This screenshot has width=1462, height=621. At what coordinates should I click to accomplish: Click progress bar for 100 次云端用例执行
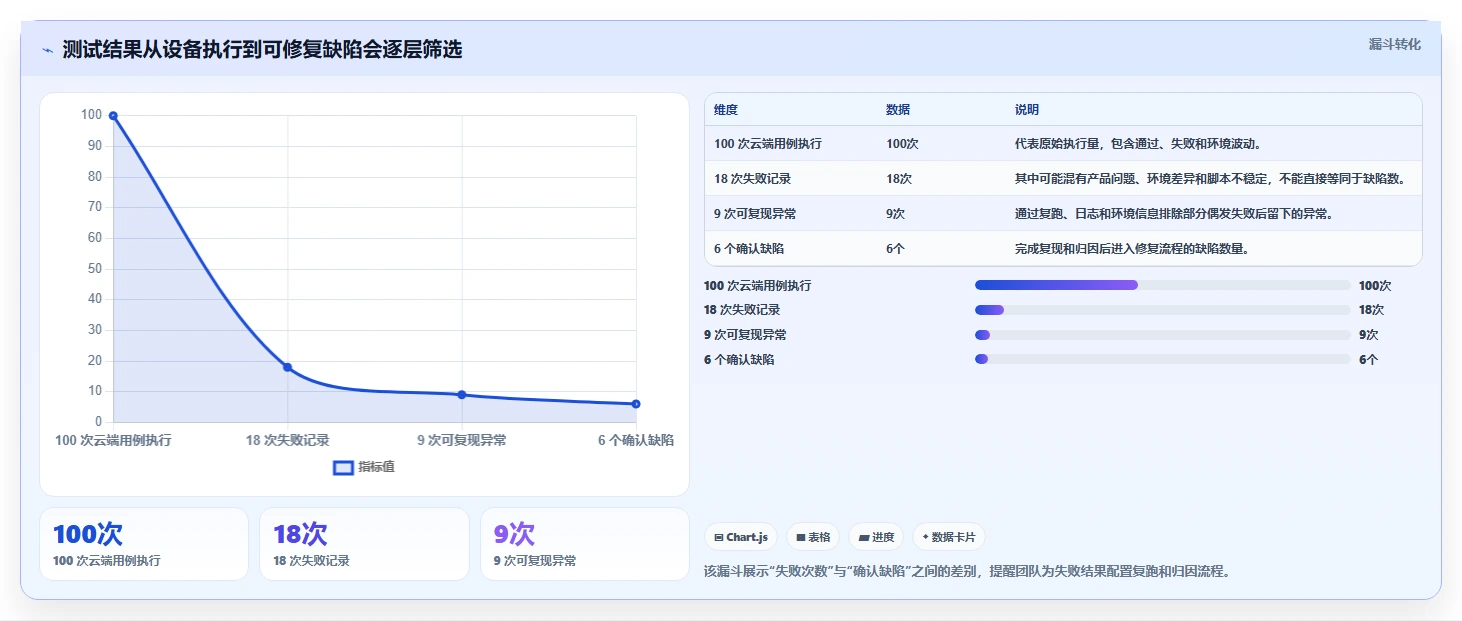pos(1162,285)
